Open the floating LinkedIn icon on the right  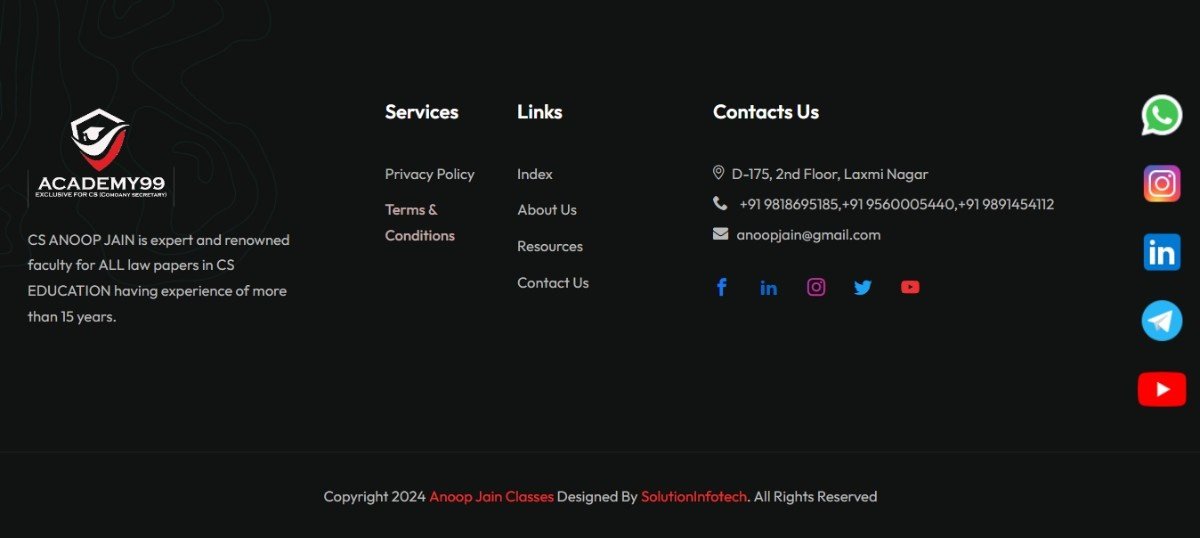pyautogui.click(x=1161, y=252)
